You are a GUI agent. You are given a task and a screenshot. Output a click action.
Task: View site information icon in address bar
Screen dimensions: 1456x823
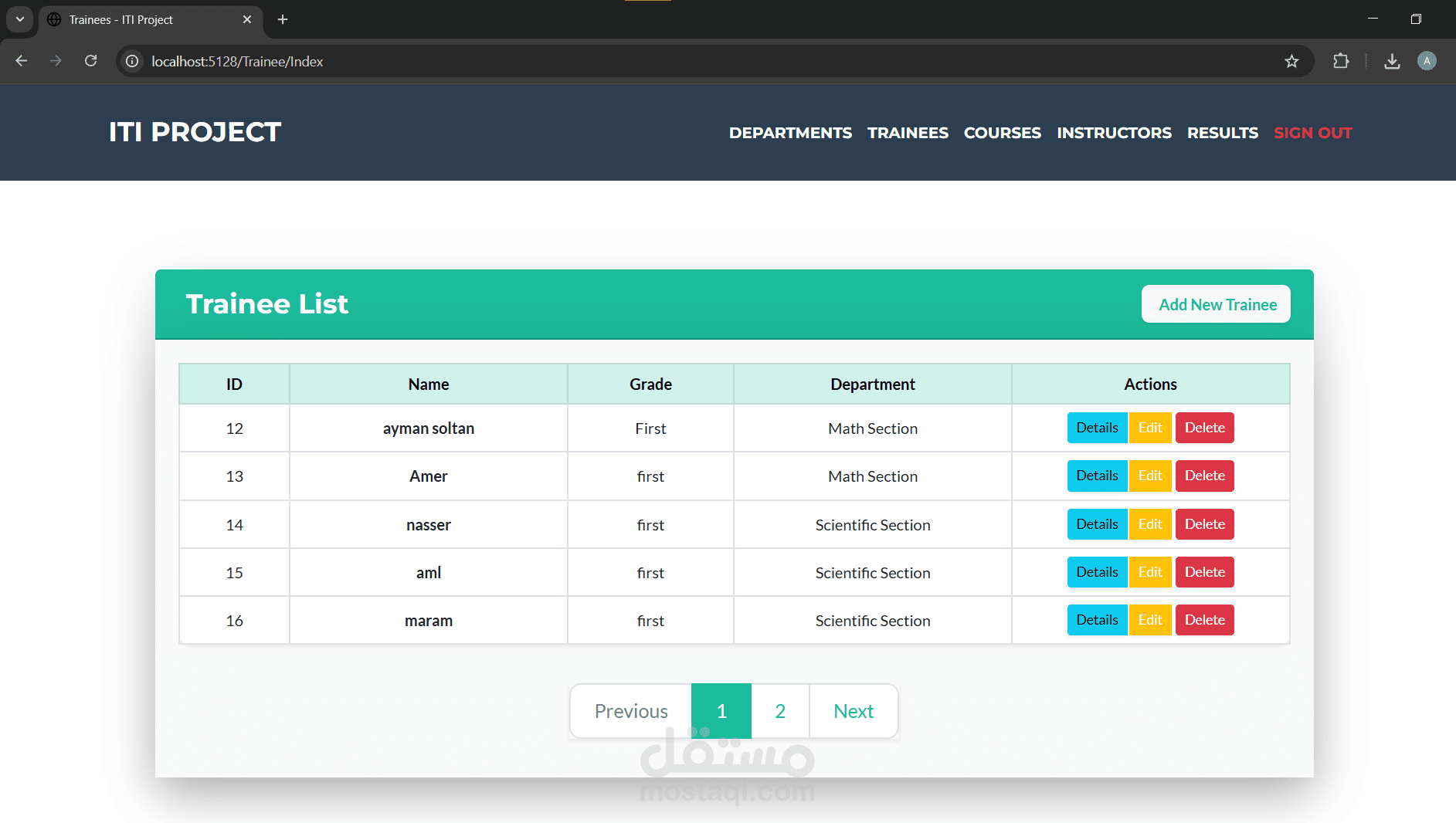(x=133, y=61)
